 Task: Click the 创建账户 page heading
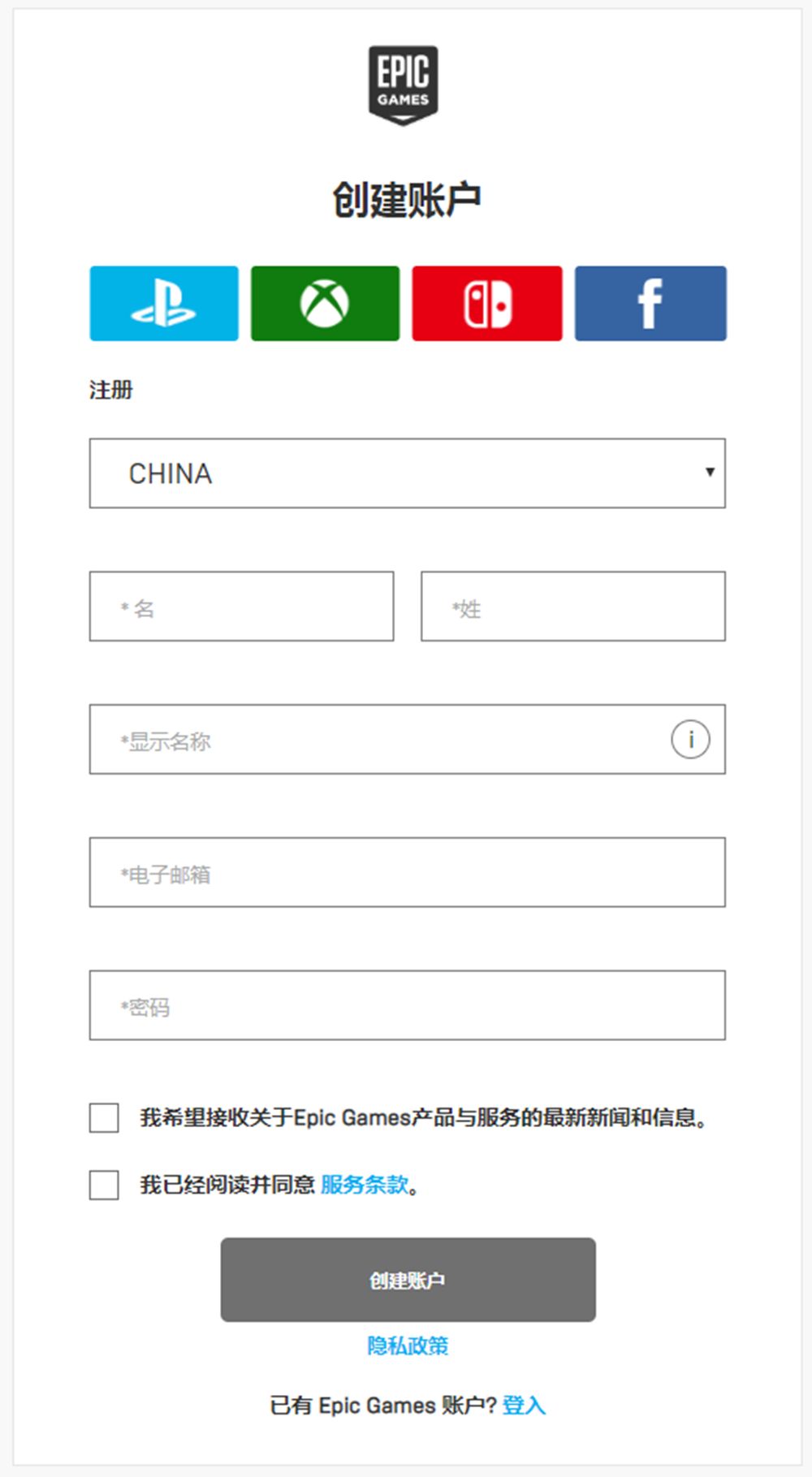point(407,199)
